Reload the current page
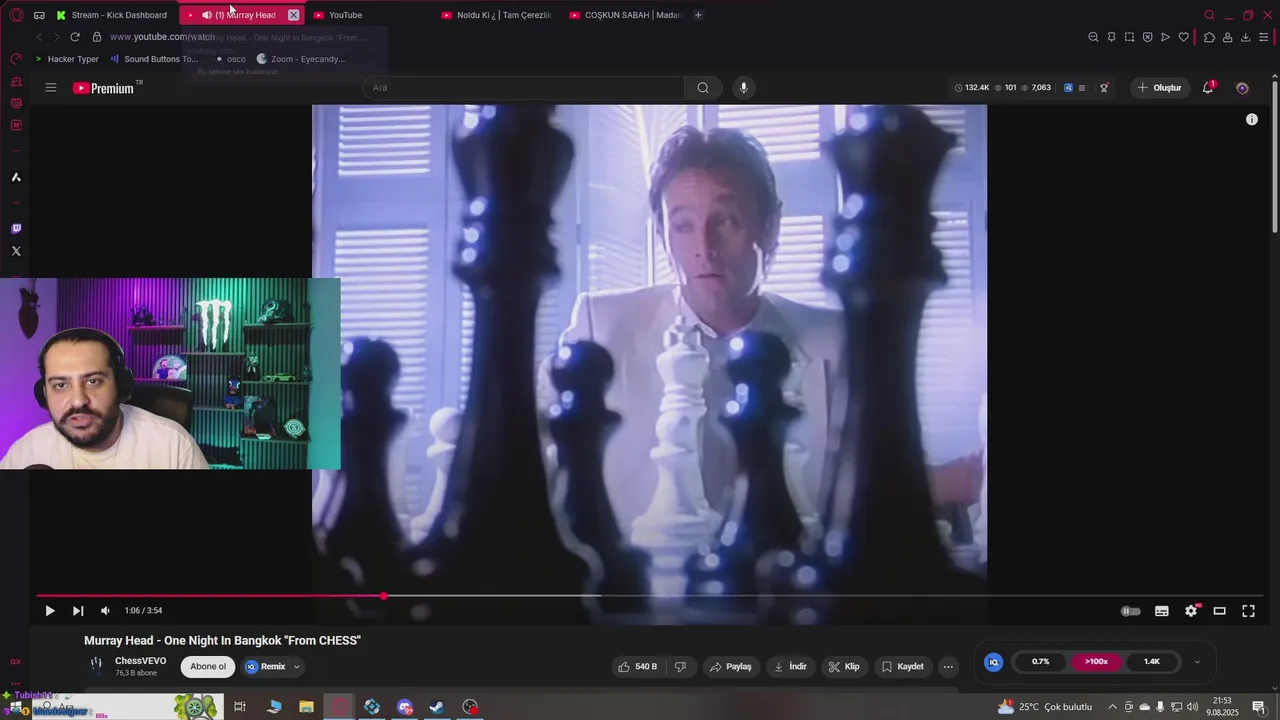Image resolution: width=1280 pixels, height=720 pixels. click(75, 37)
